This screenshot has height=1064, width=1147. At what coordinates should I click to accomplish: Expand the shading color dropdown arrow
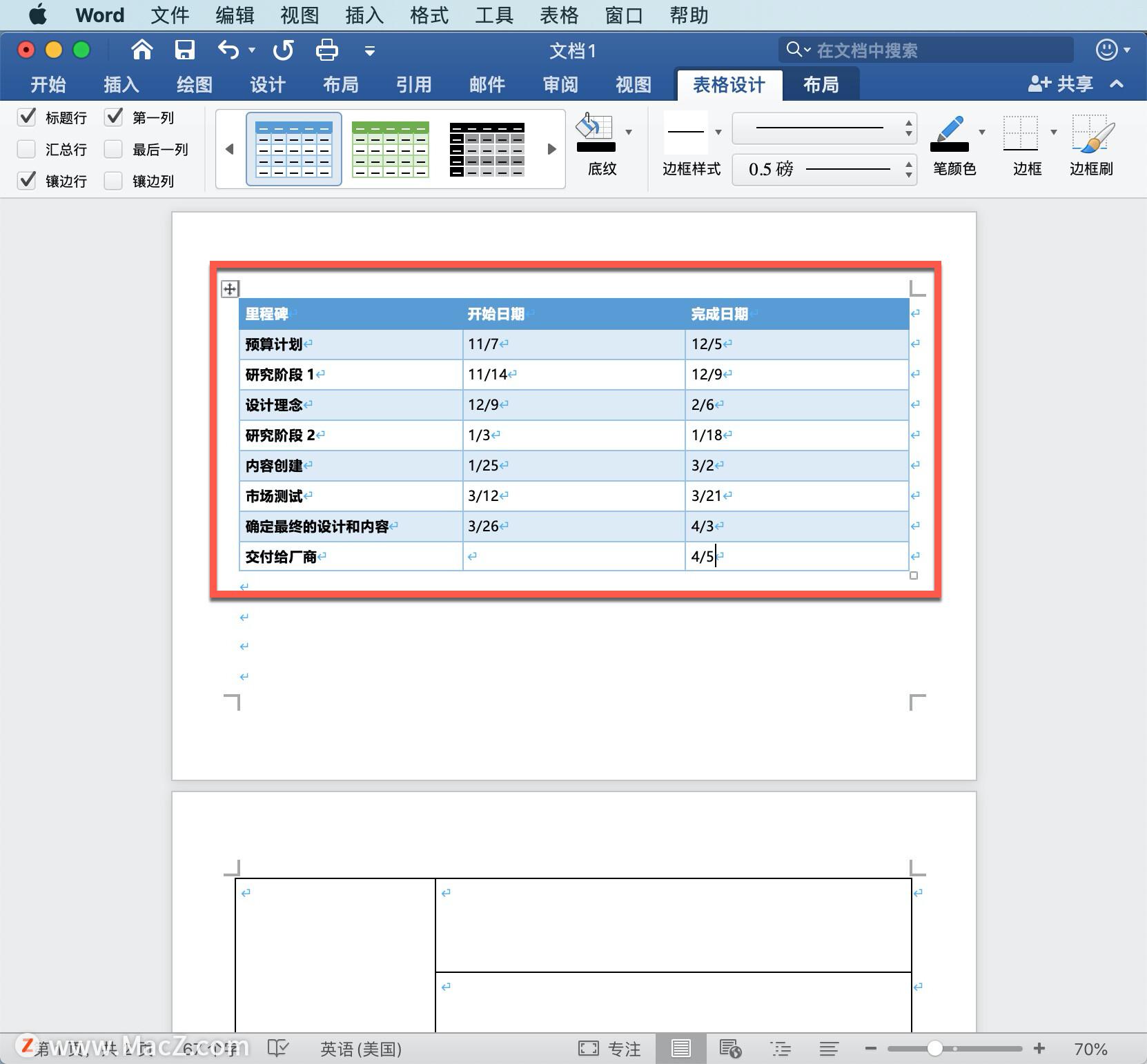[x=628, y=131]
